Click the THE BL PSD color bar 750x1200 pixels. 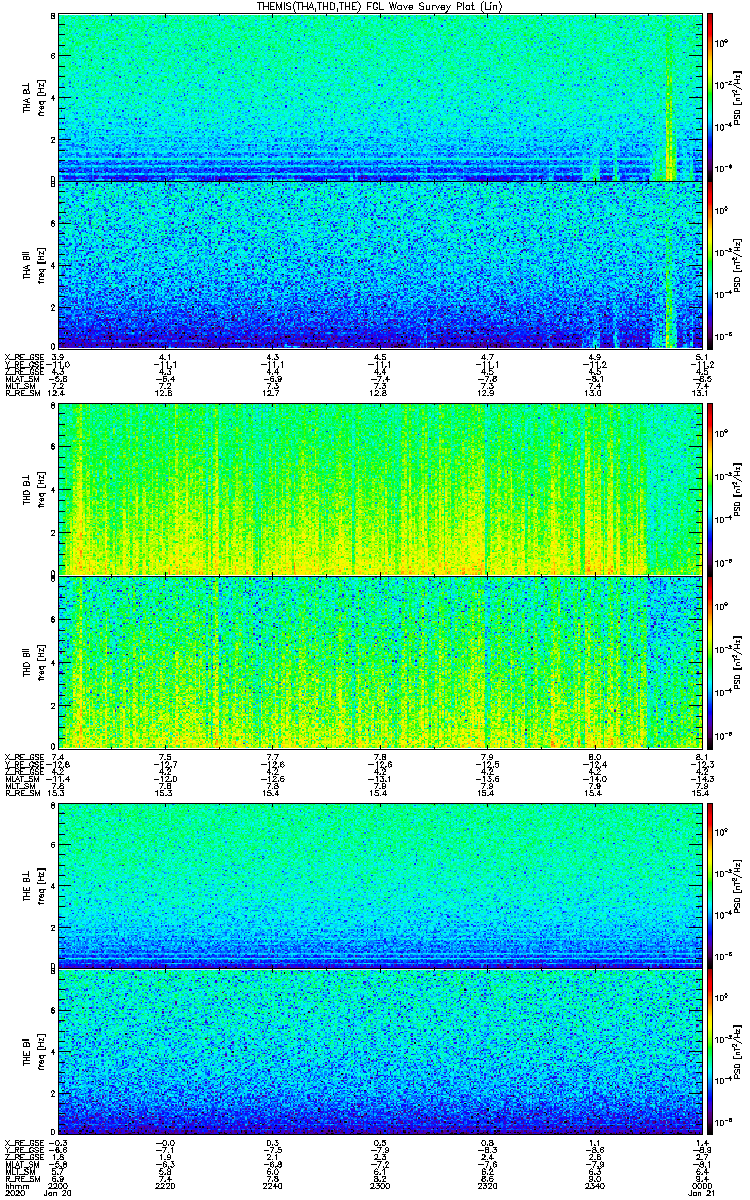[x=710, y=886]
